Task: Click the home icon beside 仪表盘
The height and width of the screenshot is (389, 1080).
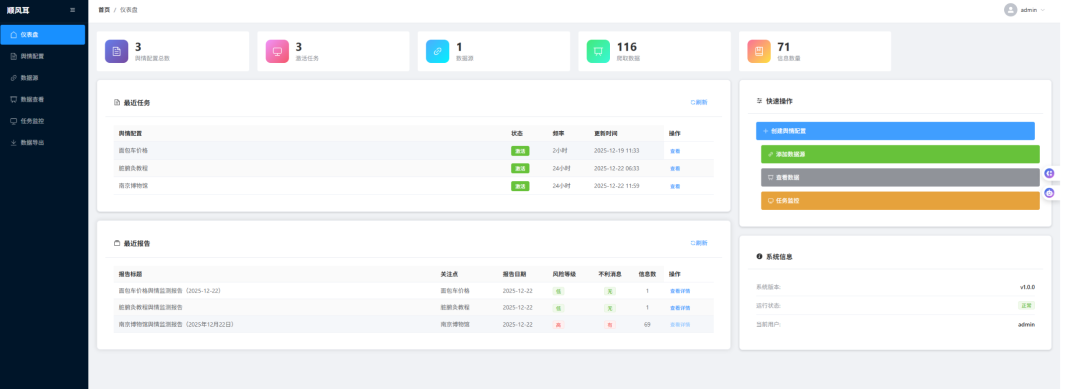Action: pos(14,34)
